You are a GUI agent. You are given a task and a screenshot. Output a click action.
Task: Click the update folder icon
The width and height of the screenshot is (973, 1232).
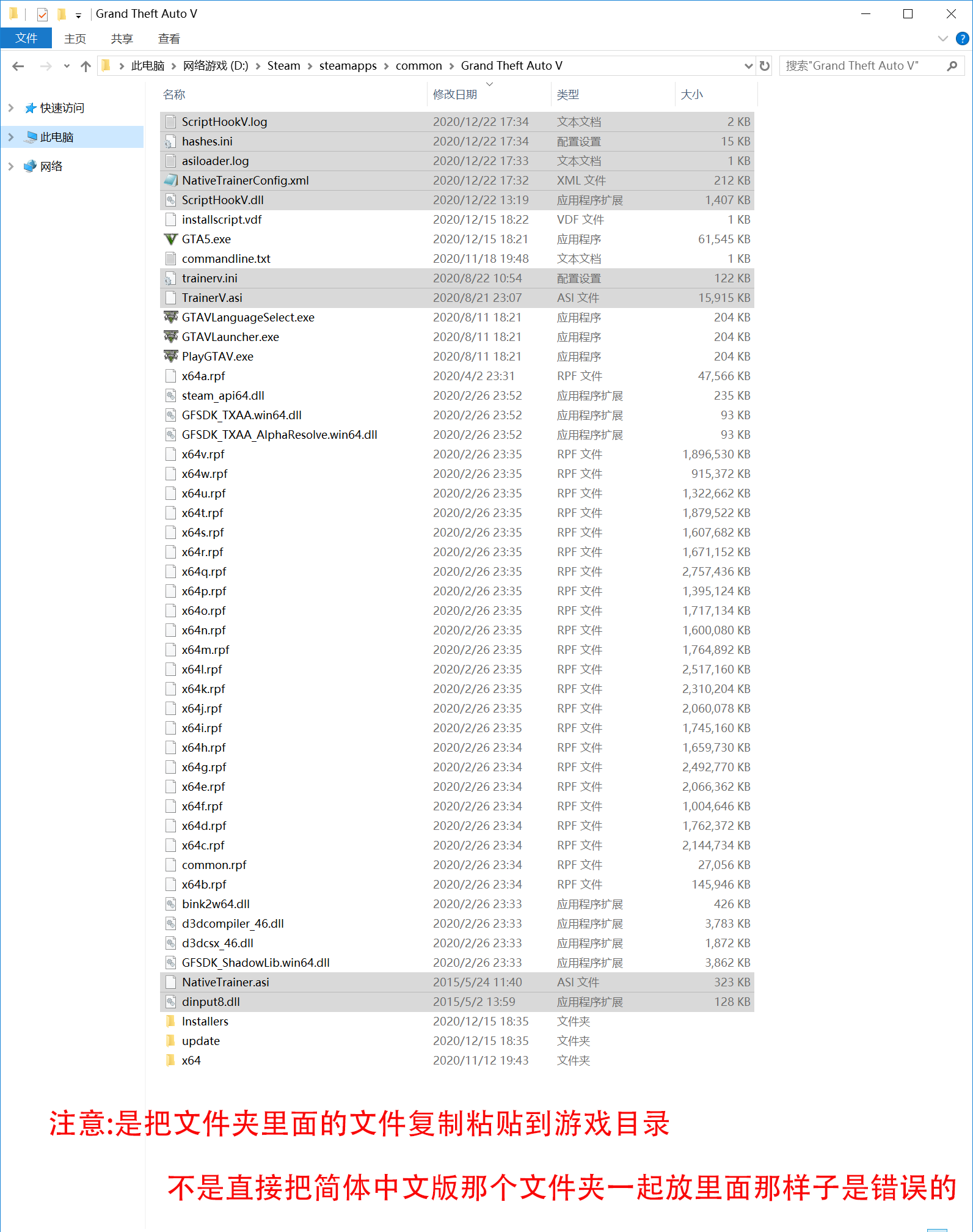[x=171, y=1041]
